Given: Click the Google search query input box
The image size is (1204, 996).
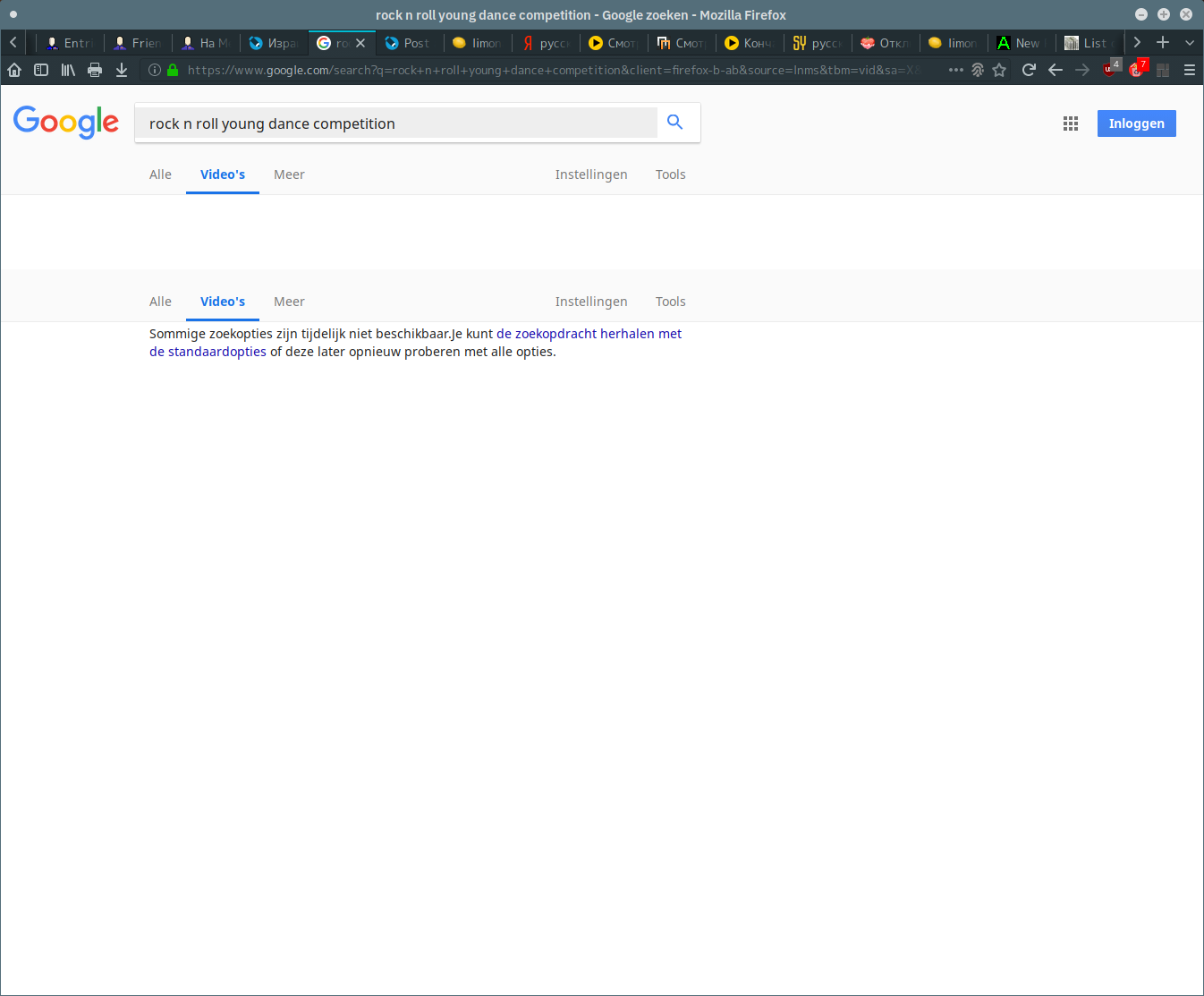Looking at the screenshot, I should 396,123.
